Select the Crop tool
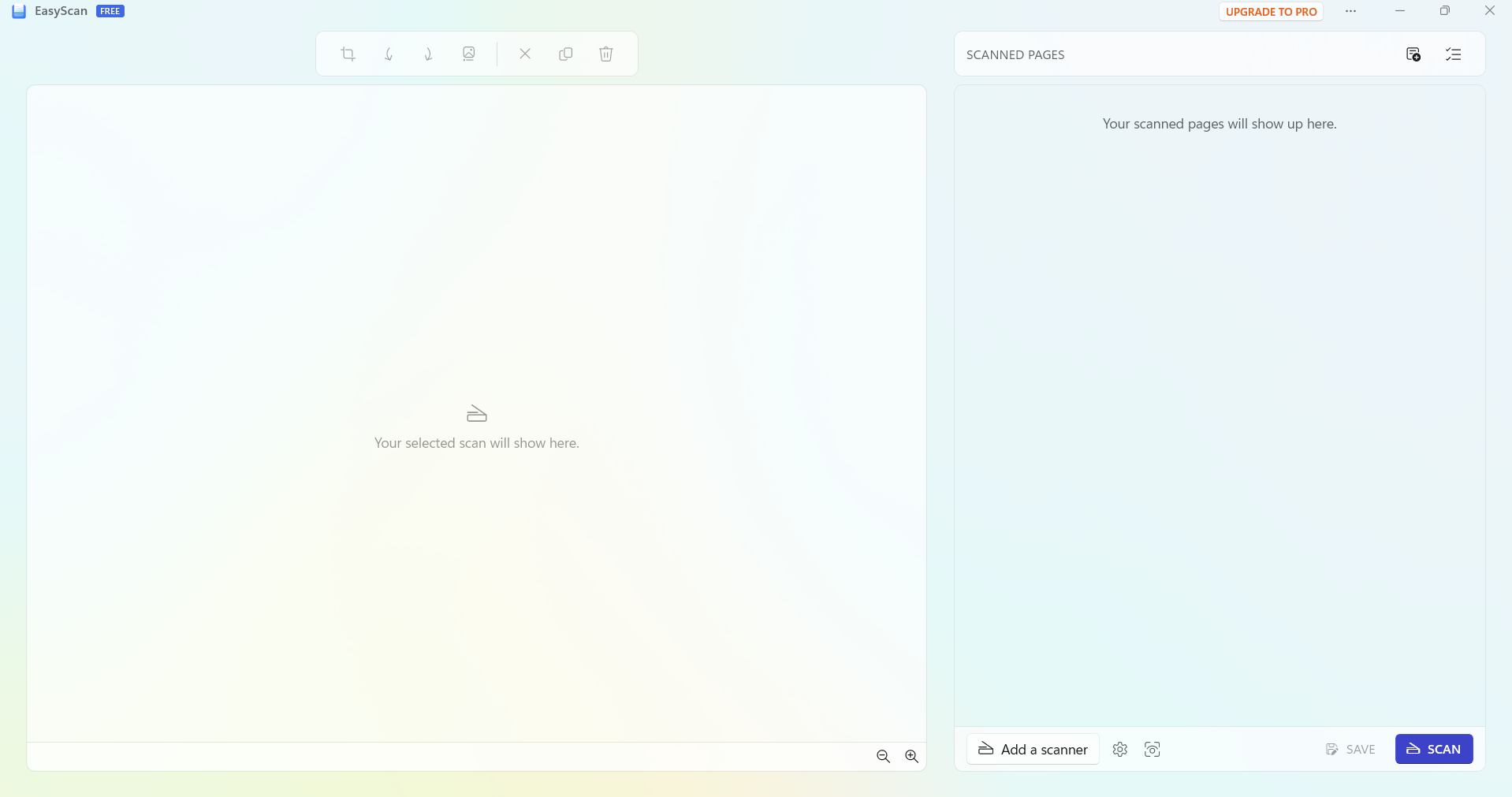Viewport: 1512px width, 797px height. 348,54
